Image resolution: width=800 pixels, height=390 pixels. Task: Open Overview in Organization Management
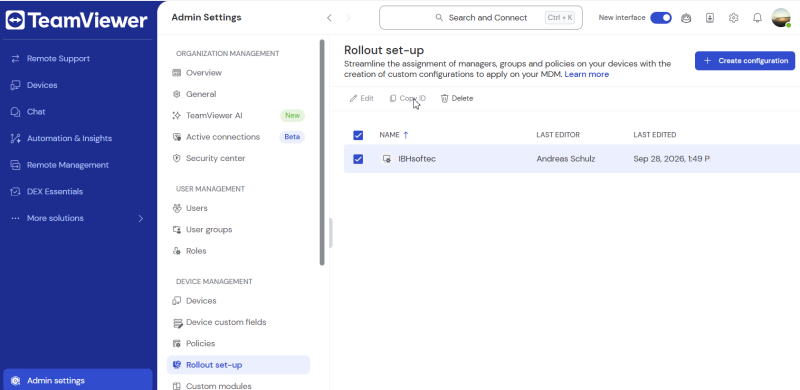tap(204, 73)
